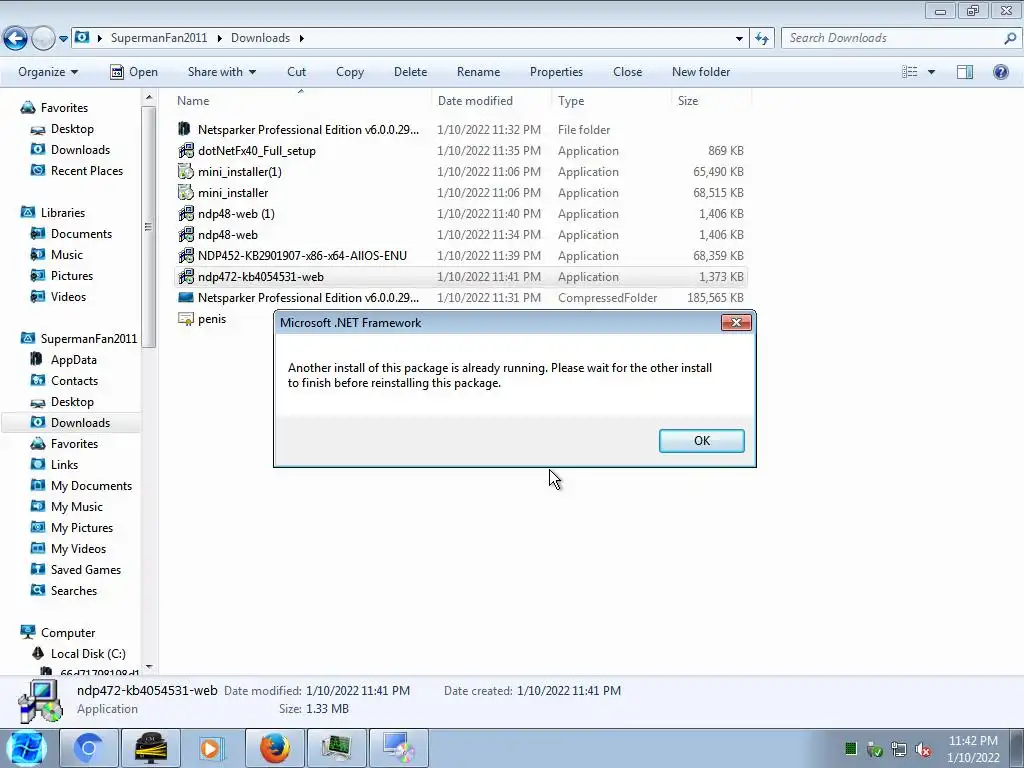The width and height of the screenshot is (1024, 768).
Task: Click the muted volume tray icon
Action: point(923,750)
